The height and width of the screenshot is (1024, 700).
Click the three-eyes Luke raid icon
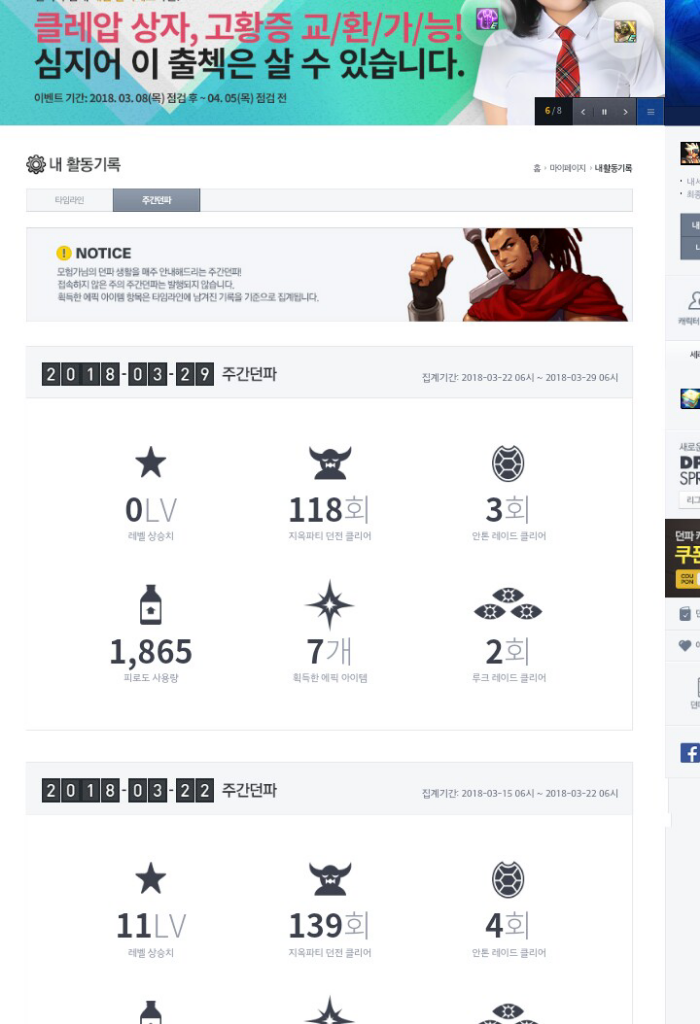[508, 604]
